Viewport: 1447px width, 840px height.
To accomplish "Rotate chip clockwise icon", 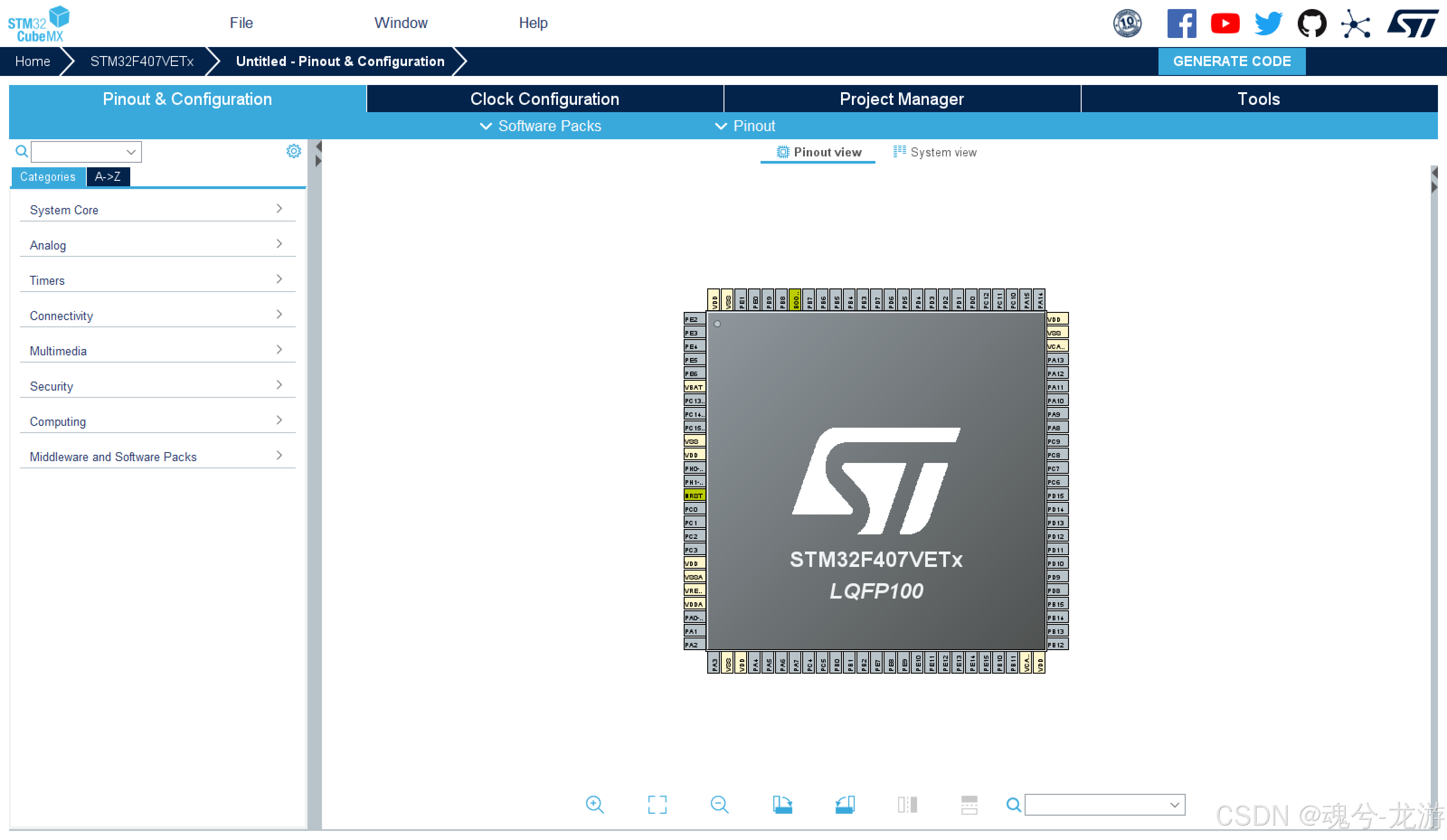I will pos(782,804).
